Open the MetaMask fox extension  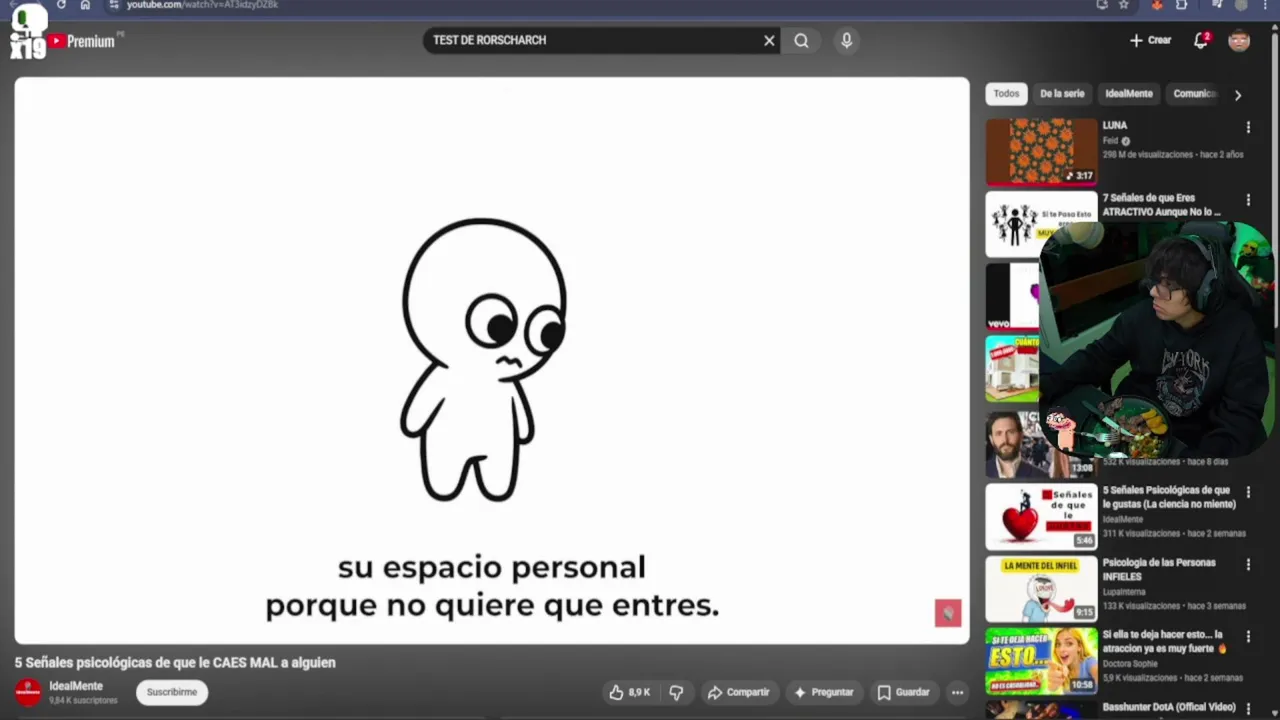1157,5
